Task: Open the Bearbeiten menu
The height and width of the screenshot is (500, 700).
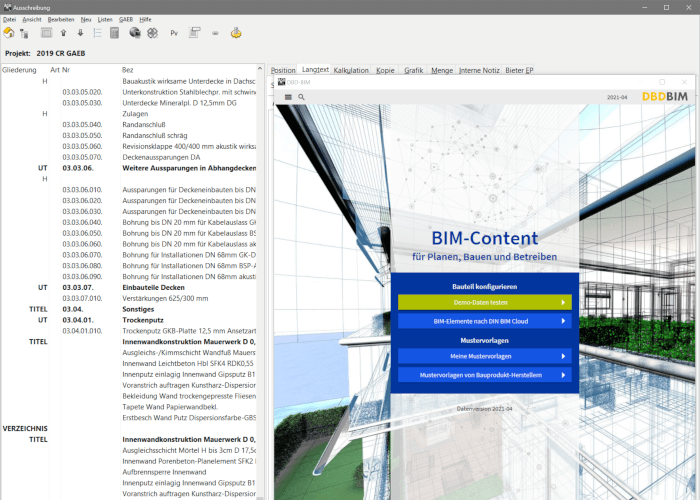Action: [61, 20]
